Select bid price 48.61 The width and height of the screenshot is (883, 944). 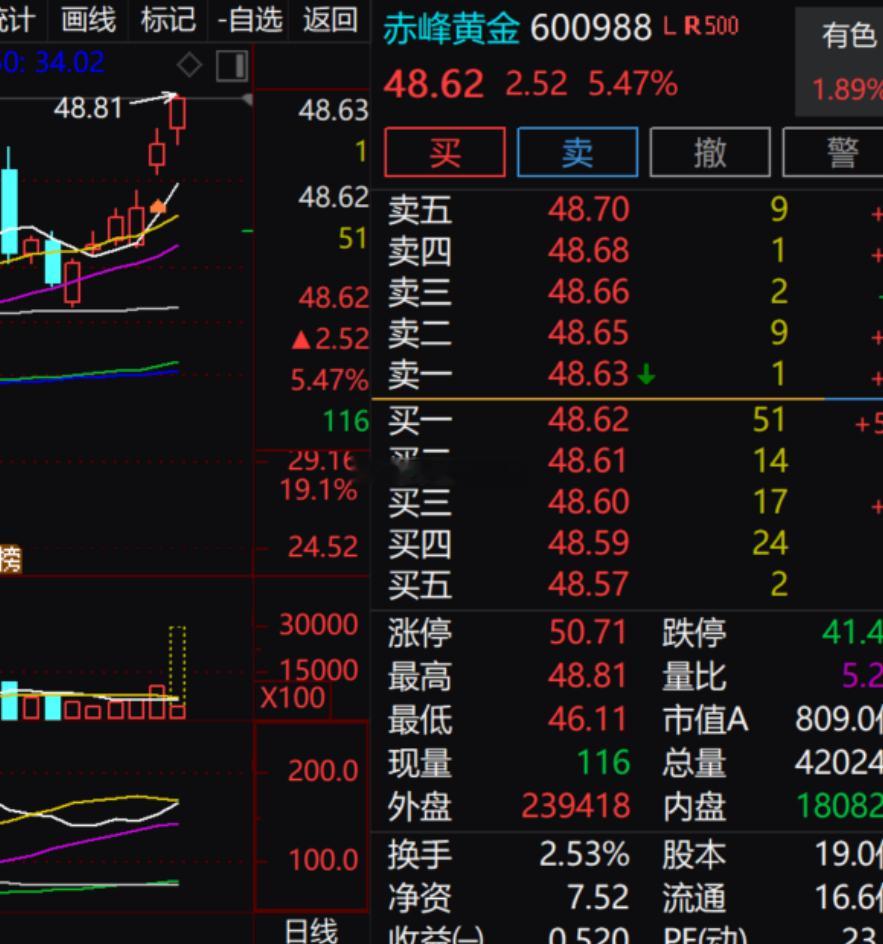point(588,461)
